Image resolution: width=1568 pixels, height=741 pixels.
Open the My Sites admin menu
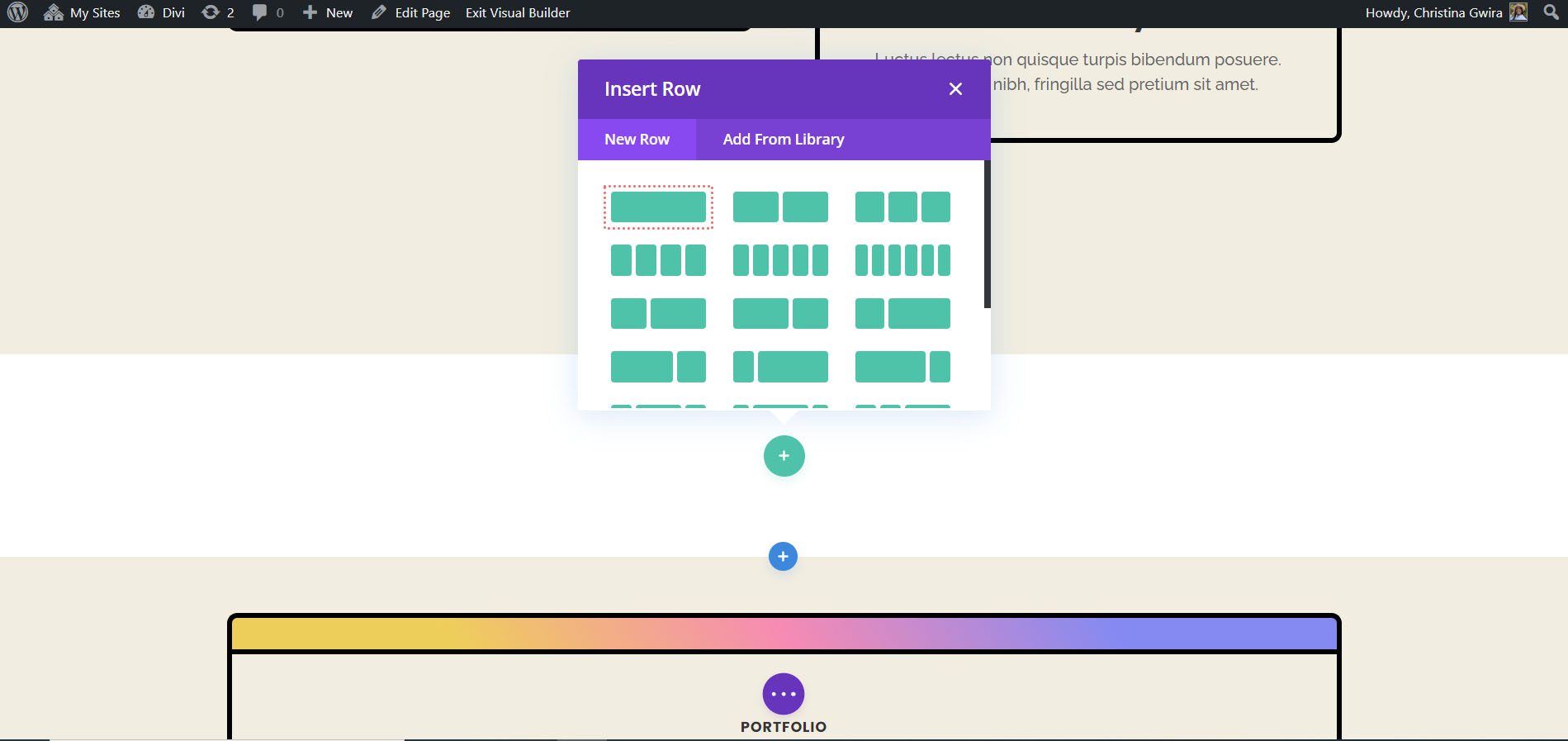[83, 13]
